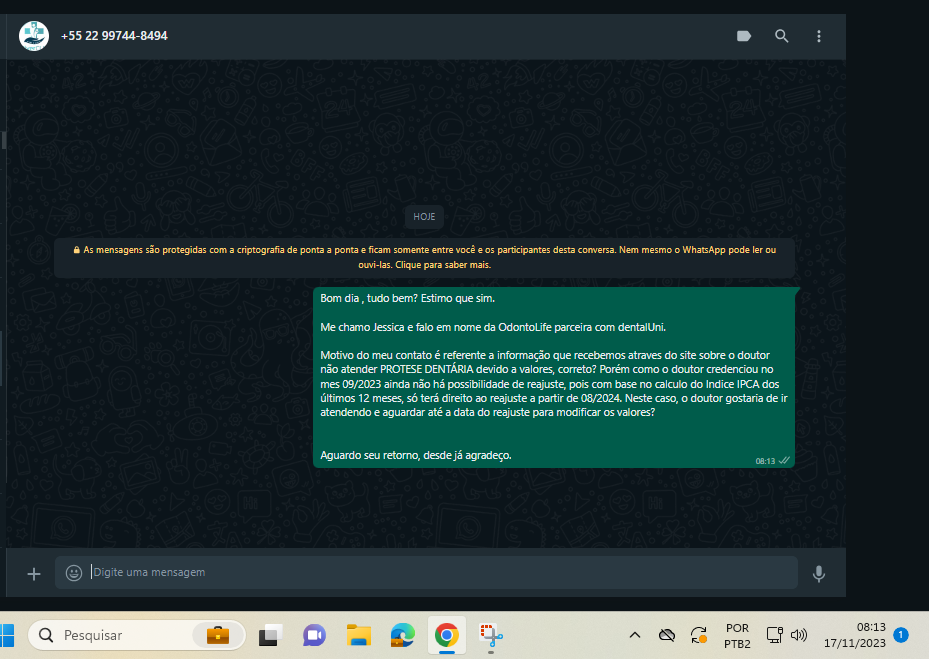Open the attach plus button

coord(34,574)
